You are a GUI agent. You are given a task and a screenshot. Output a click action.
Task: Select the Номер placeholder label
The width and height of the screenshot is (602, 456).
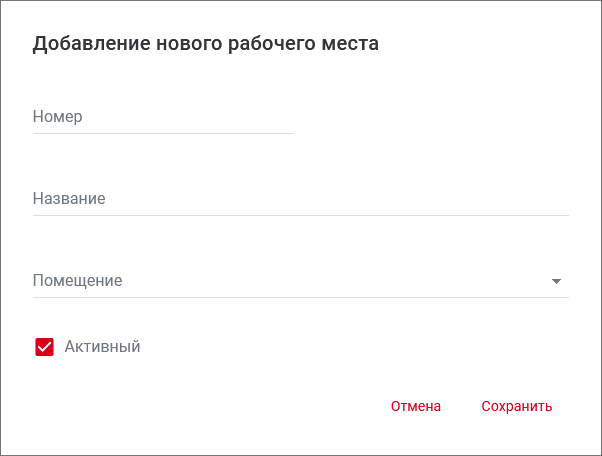click(57, 117)
